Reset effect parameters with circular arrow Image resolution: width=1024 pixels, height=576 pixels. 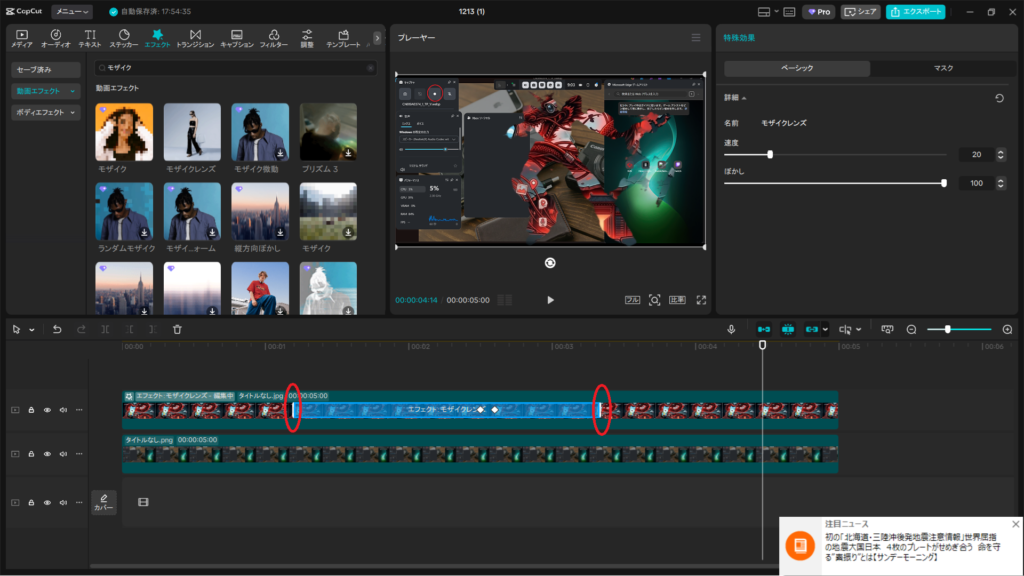tap(999, 98)
